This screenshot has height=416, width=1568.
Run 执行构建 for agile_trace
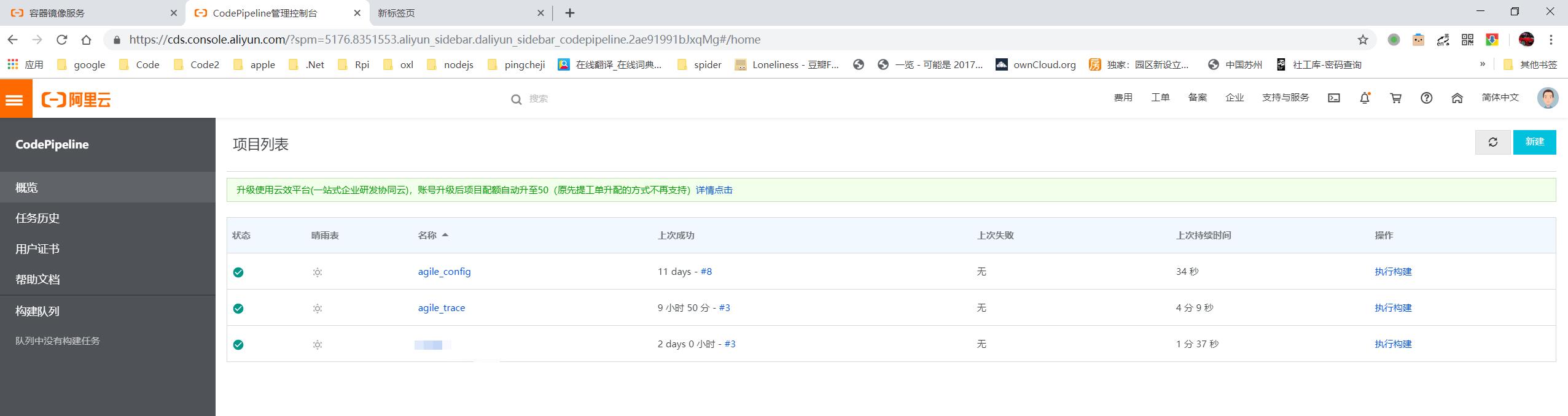pos(1392,308)
